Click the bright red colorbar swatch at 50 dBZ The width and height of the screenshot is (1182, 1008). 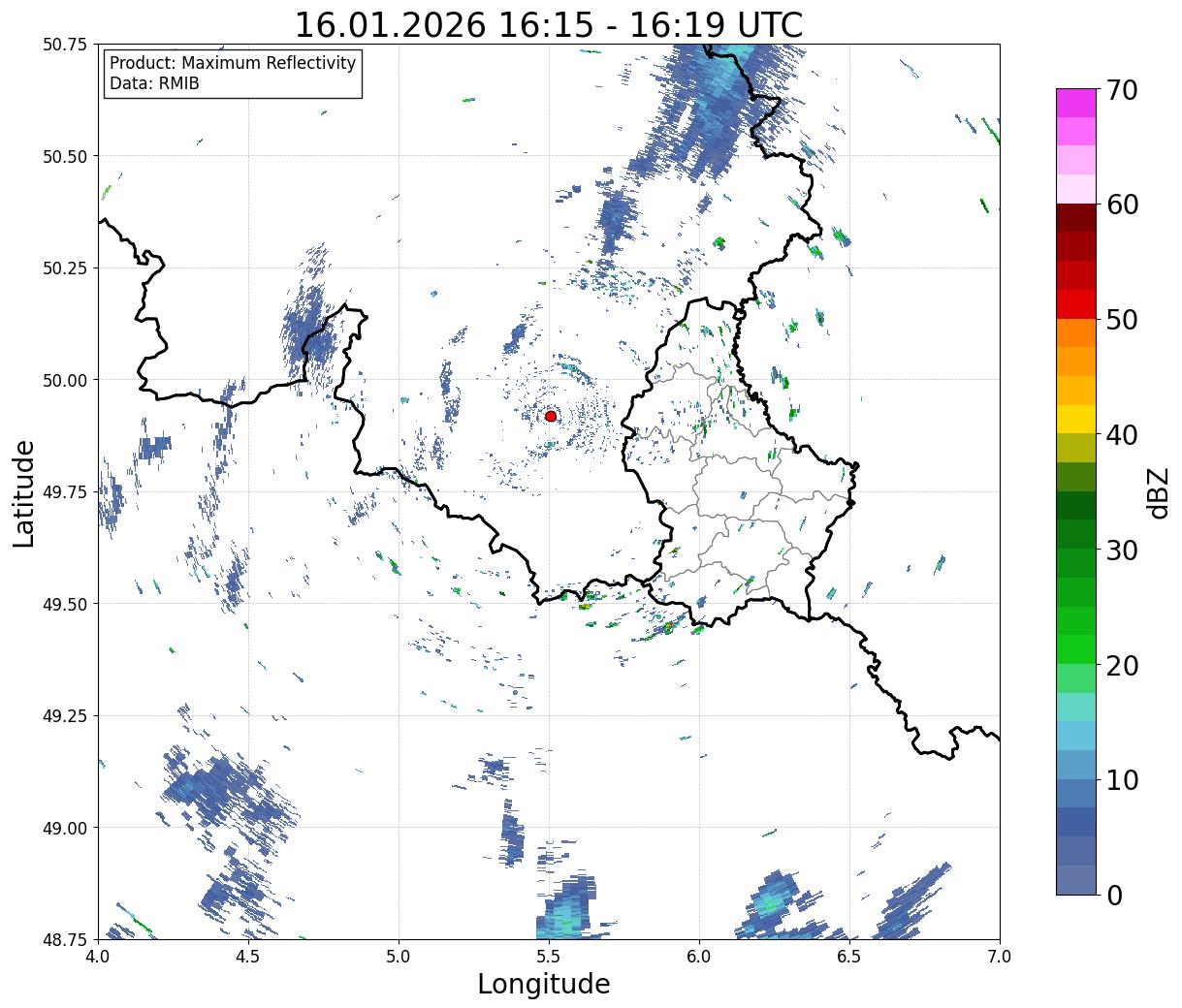pos(1076,304)
